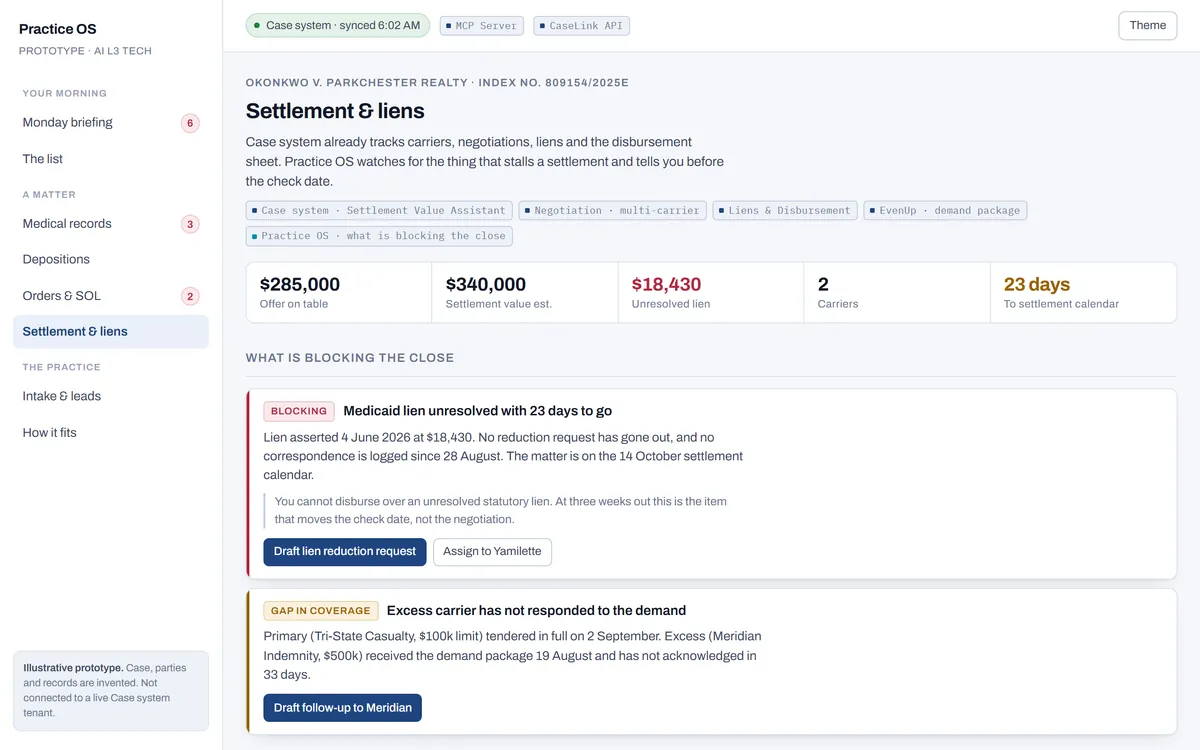Click the Orders & SOL badge showing 2
This screenshot has height=750, width=1200.
(190, 296)
